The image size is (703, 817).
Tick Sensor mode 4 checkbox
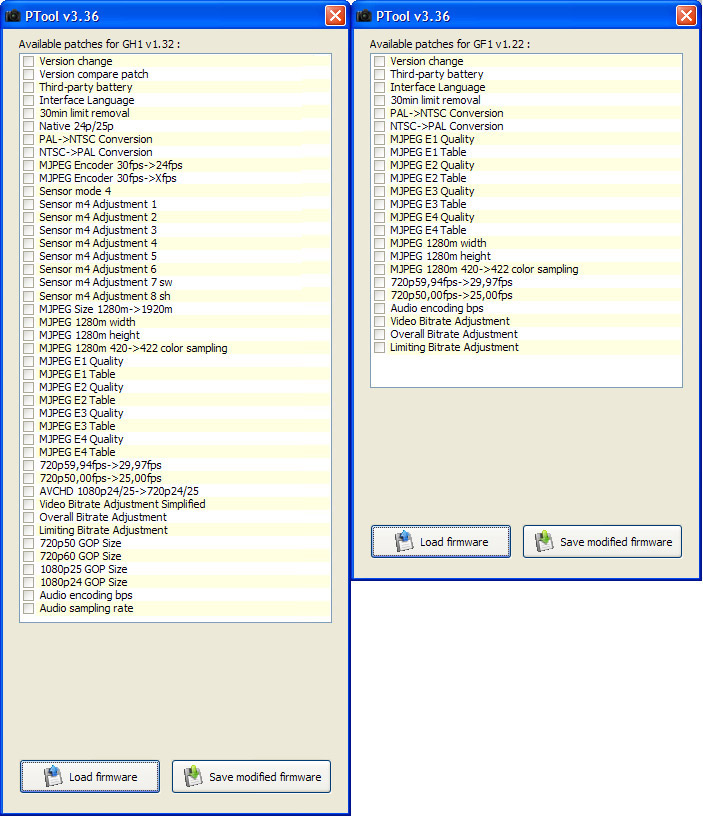29,192
